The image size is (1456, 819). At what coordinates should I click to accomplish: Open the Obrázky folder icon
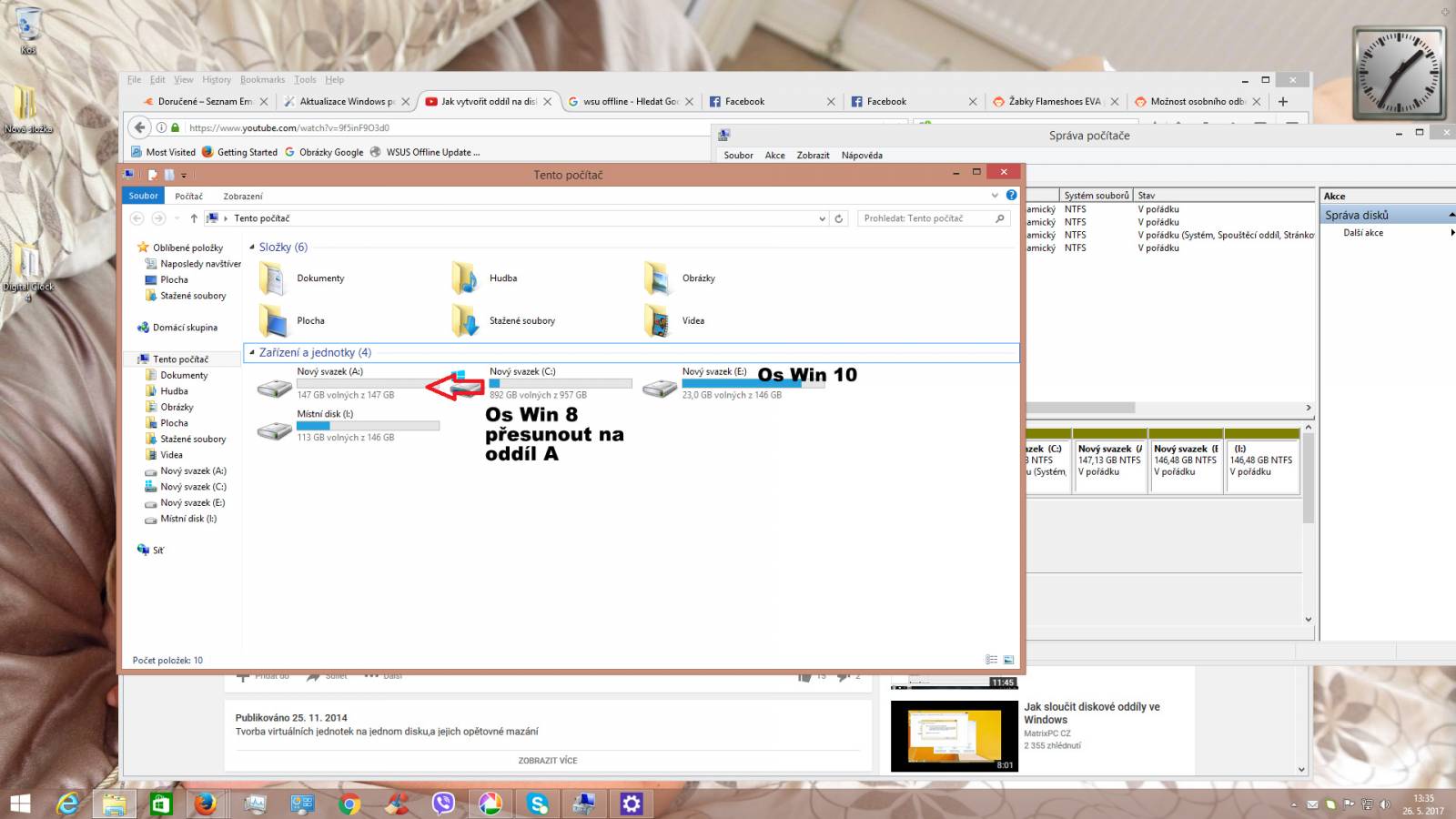point(658,278)
